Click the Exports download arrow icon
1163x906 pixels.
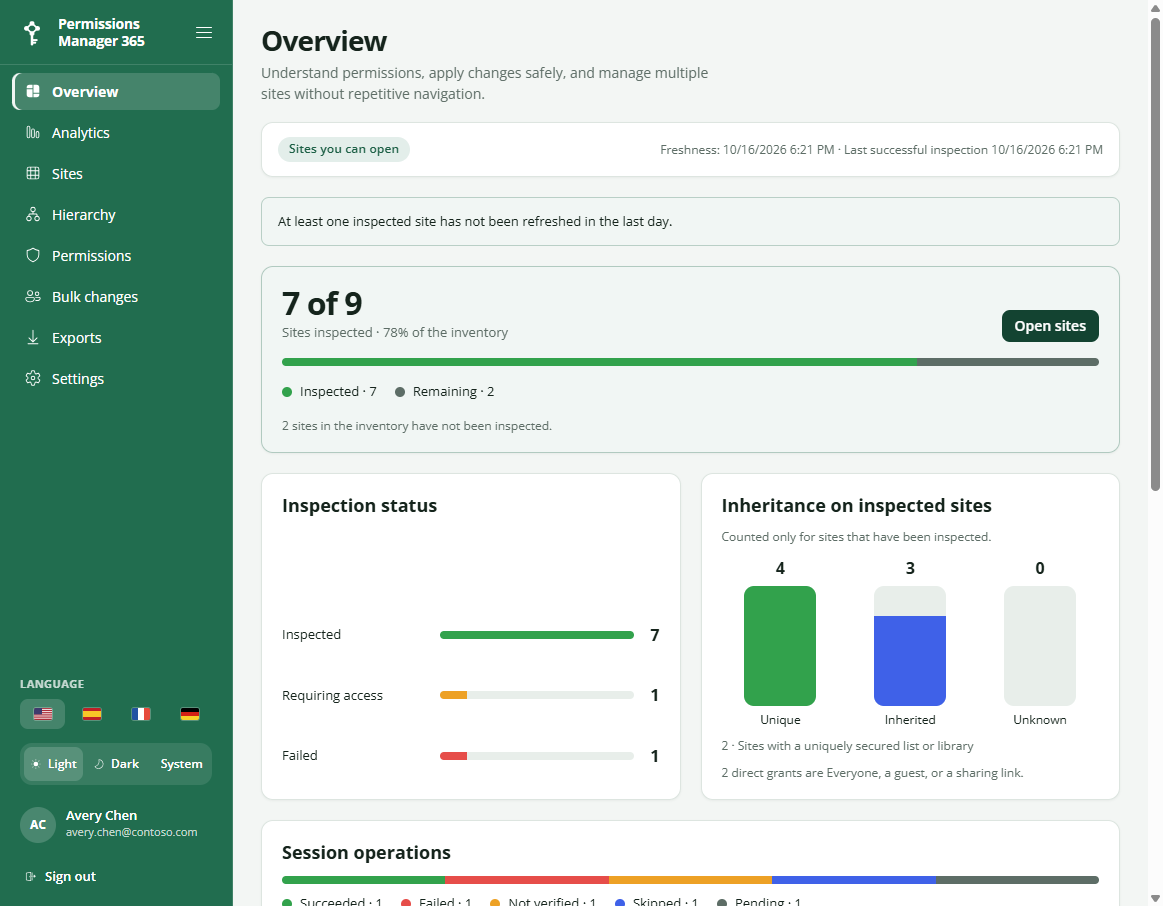[33, 337]
